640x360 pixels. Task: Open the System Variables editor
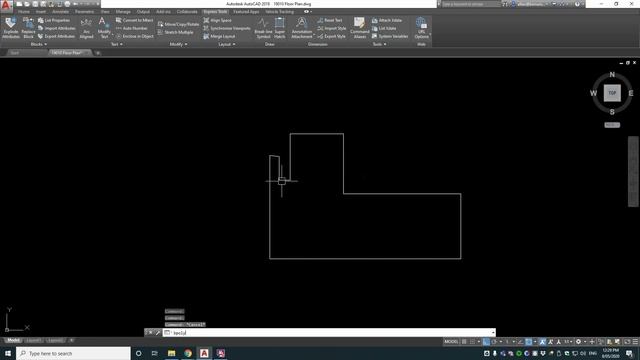(x=390, y=36)
